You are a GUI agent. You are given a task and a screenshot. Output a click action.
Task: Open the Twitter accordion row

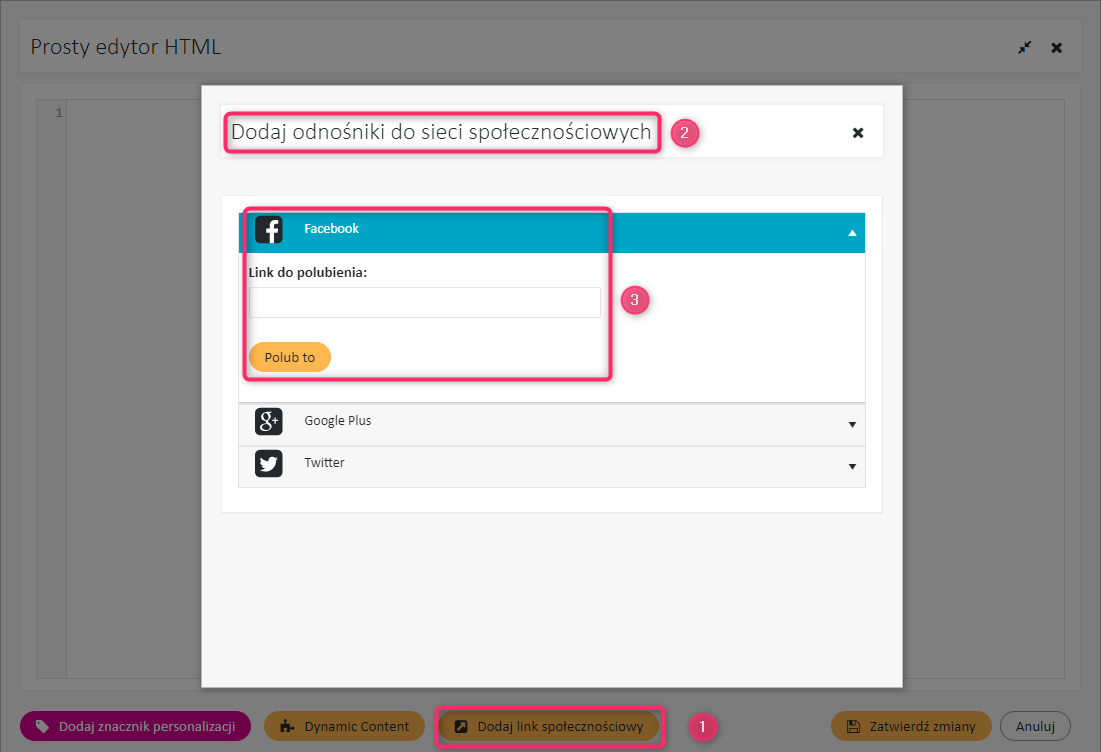552,466
